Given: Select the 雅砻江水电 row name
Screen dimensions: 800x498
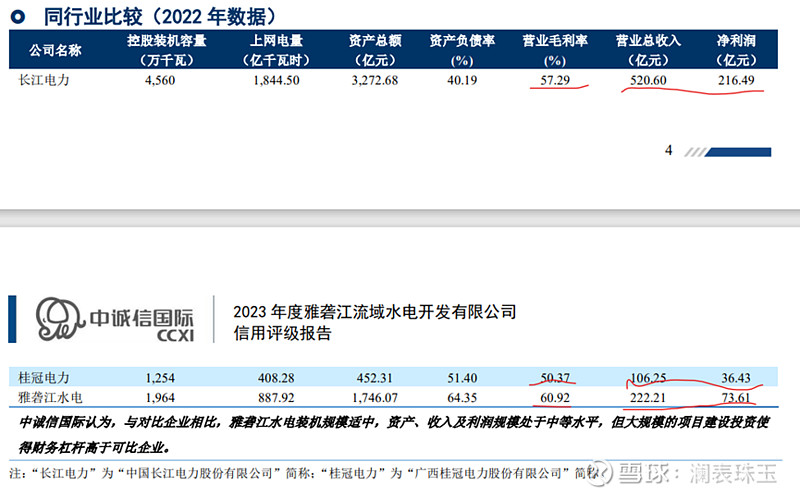Looking at the screenshot, I should point(50,397).
